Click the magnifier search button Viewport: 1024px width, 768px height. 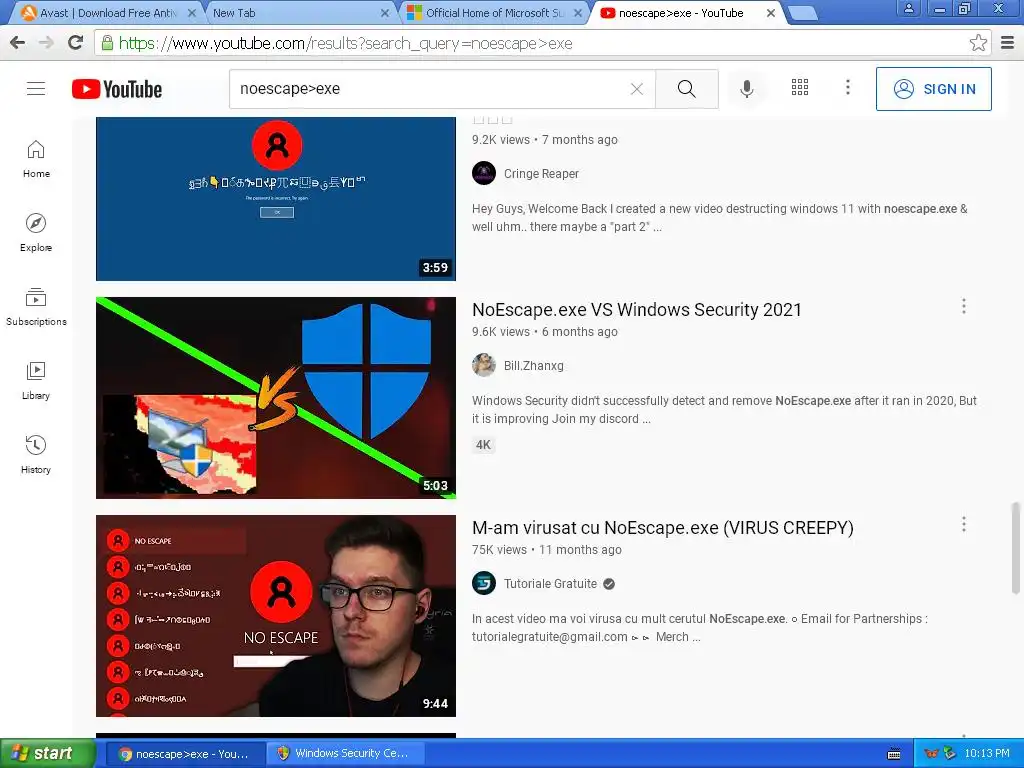tap(686, 89)
